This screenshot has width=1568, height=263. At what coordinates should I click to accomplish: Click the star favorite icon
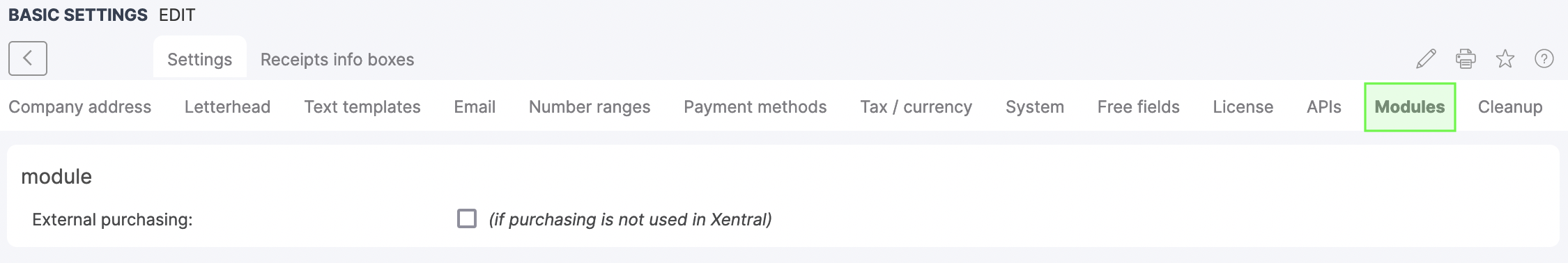(1505, 59)
